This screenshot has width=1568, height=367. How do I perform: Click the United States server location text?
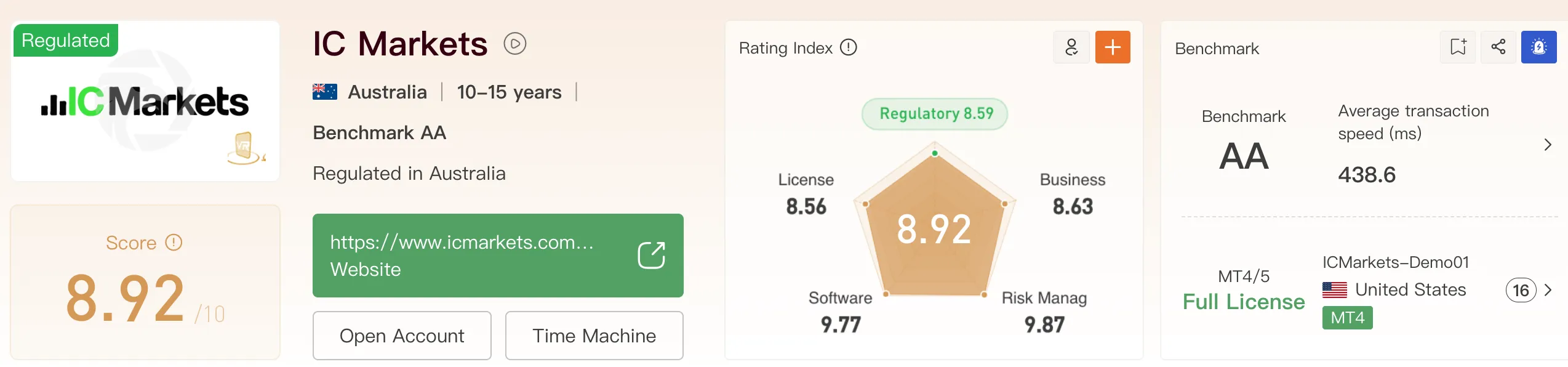click(1410, 290)
